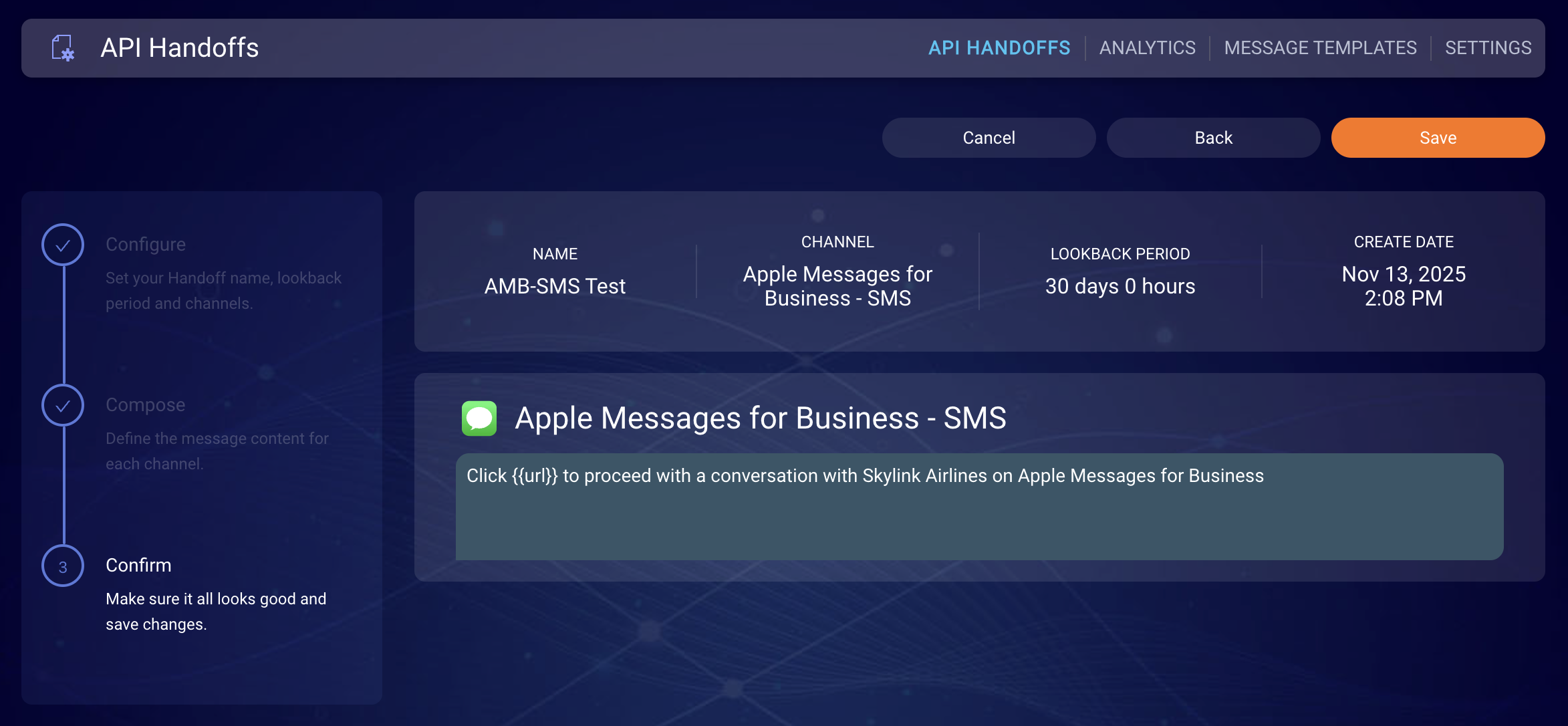
Task: Click the Configure step checkmark circle
Action: click(x=63, y=245)
